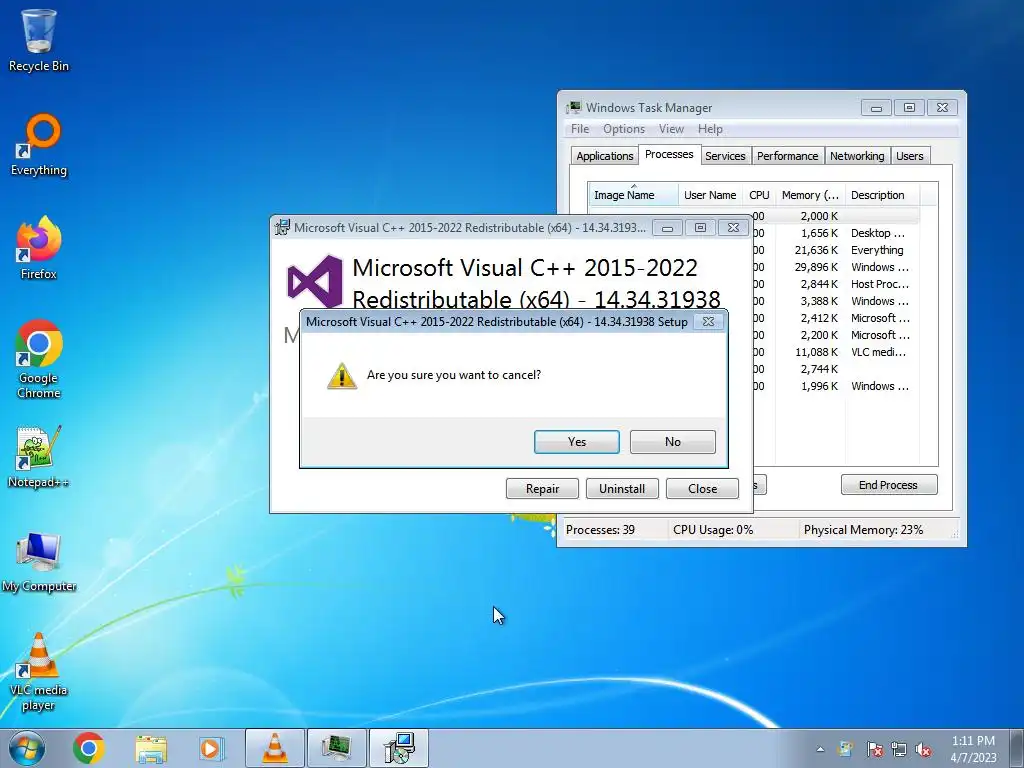Select the row using 29,896 K memory
The width and height of the screenshot is (1024, 768).
click(x=835, y=267)
